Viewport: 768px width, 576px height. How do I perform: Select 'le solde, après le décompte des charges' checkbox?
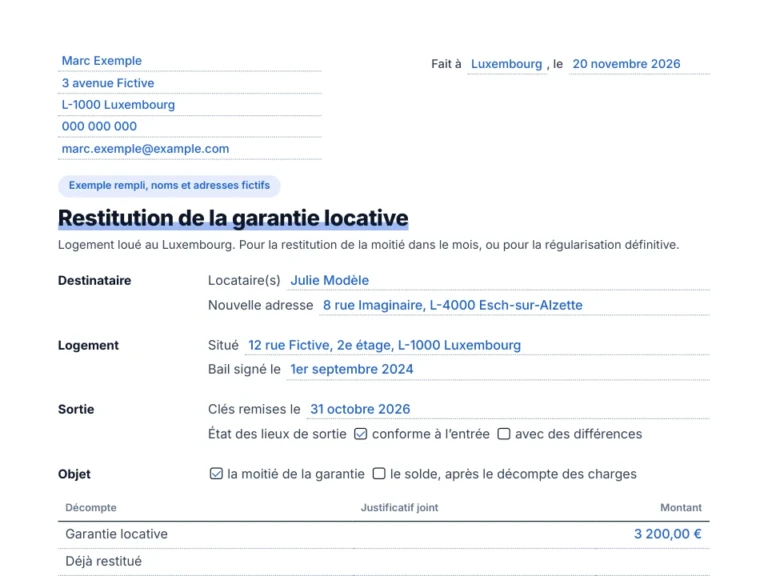pyautogui.click(x=379, y=474)
